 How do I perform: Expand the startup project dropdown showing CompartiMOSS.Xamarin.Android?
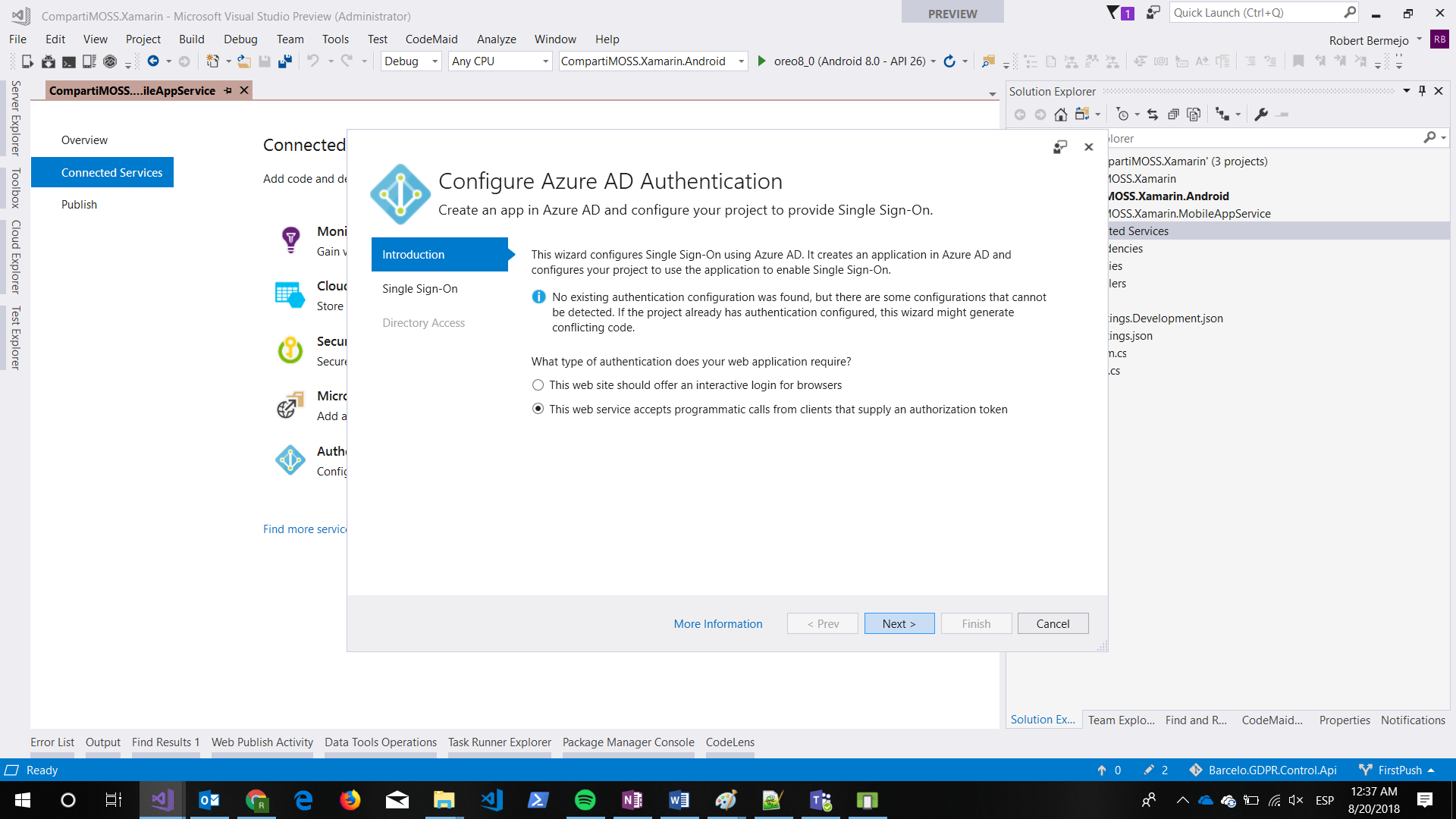pos(741,61)
